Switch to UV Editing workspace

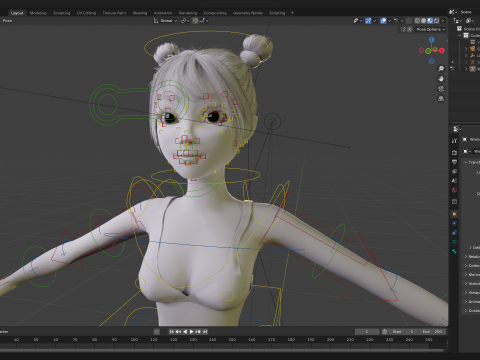(x=86, y=13)
